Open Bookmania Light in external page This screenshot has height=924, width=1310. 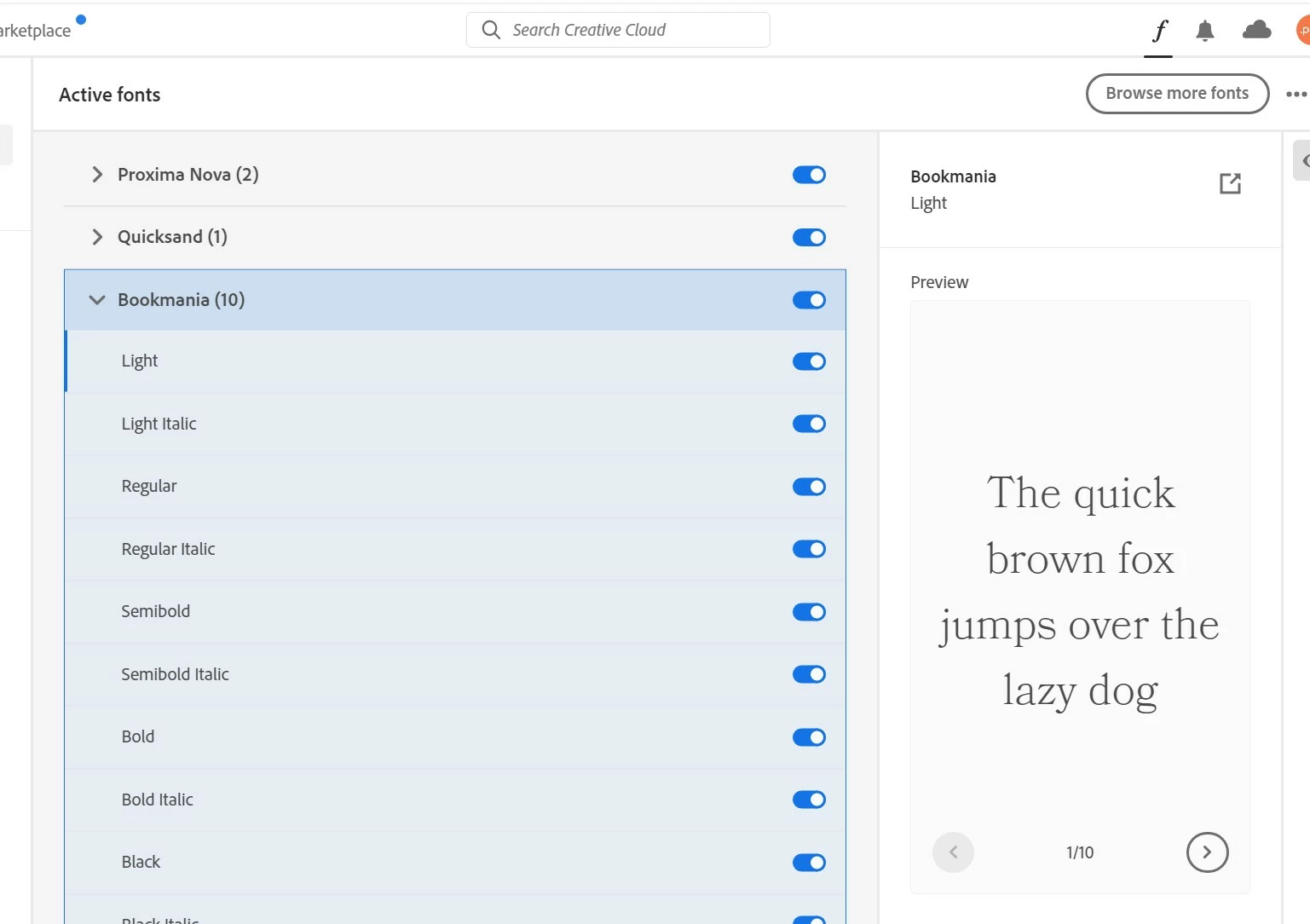click(1230, 183)
